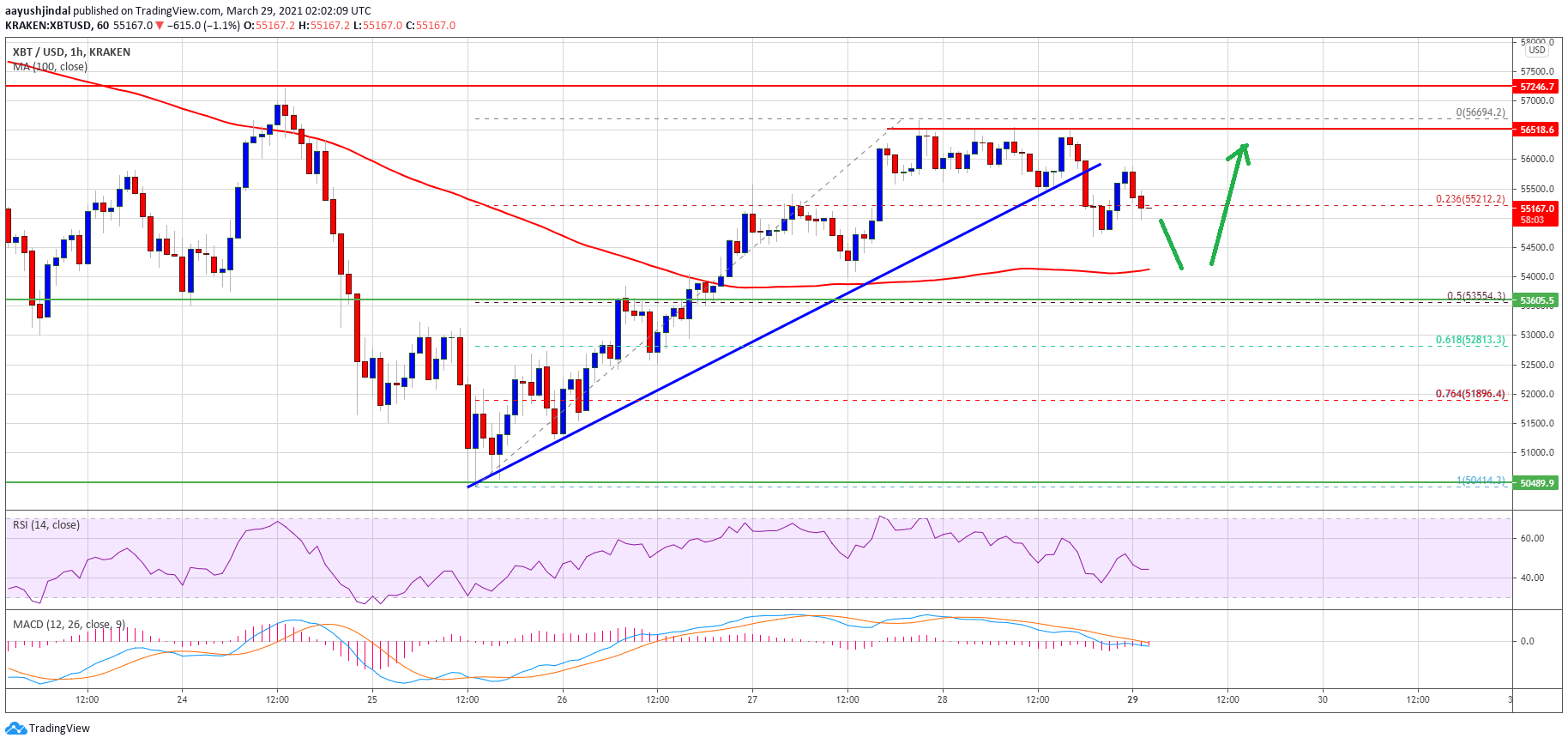Click the date 29 marker on time axis
This screenshot has width=1568, height=744.
(x=1132, y=699)
